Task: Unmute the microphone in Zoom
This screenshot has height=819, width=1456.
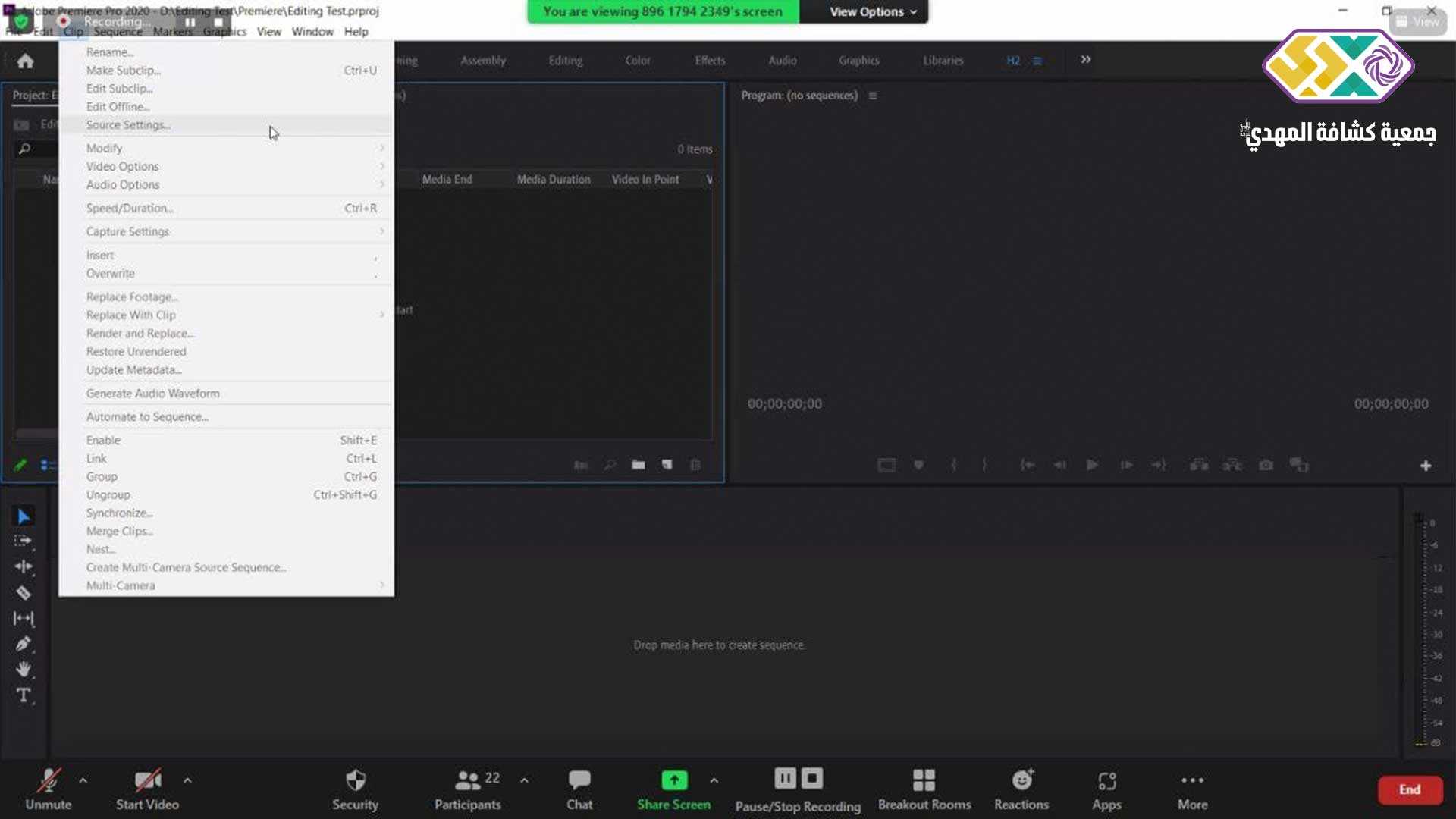Action: point(49,789)
